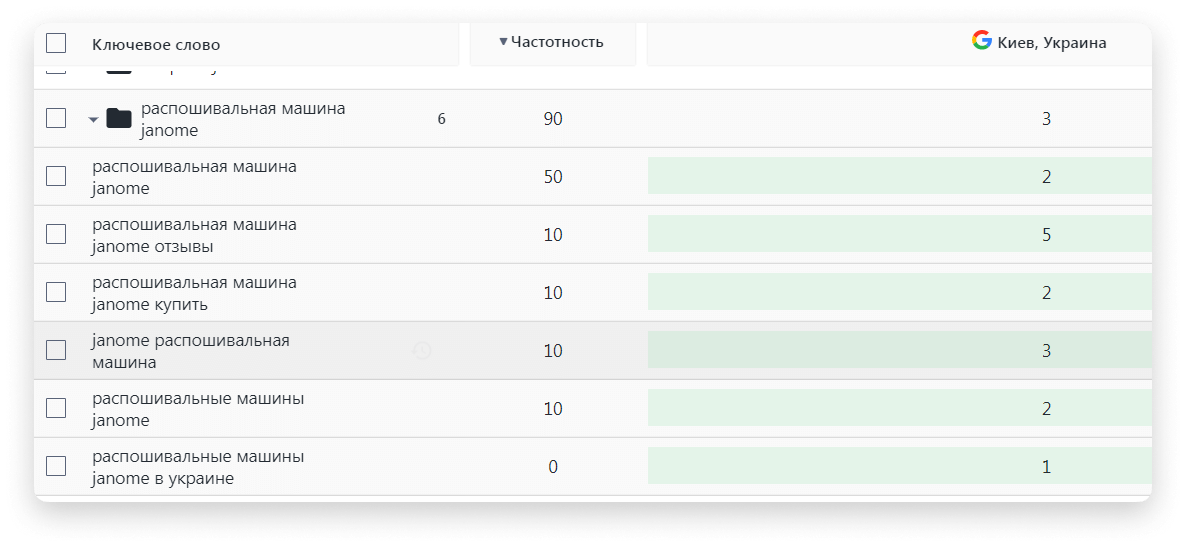The width and height of the screenshot is (1186, 547).
Task: Click the sort arrow beside Частотность
Action: point(503,42)
